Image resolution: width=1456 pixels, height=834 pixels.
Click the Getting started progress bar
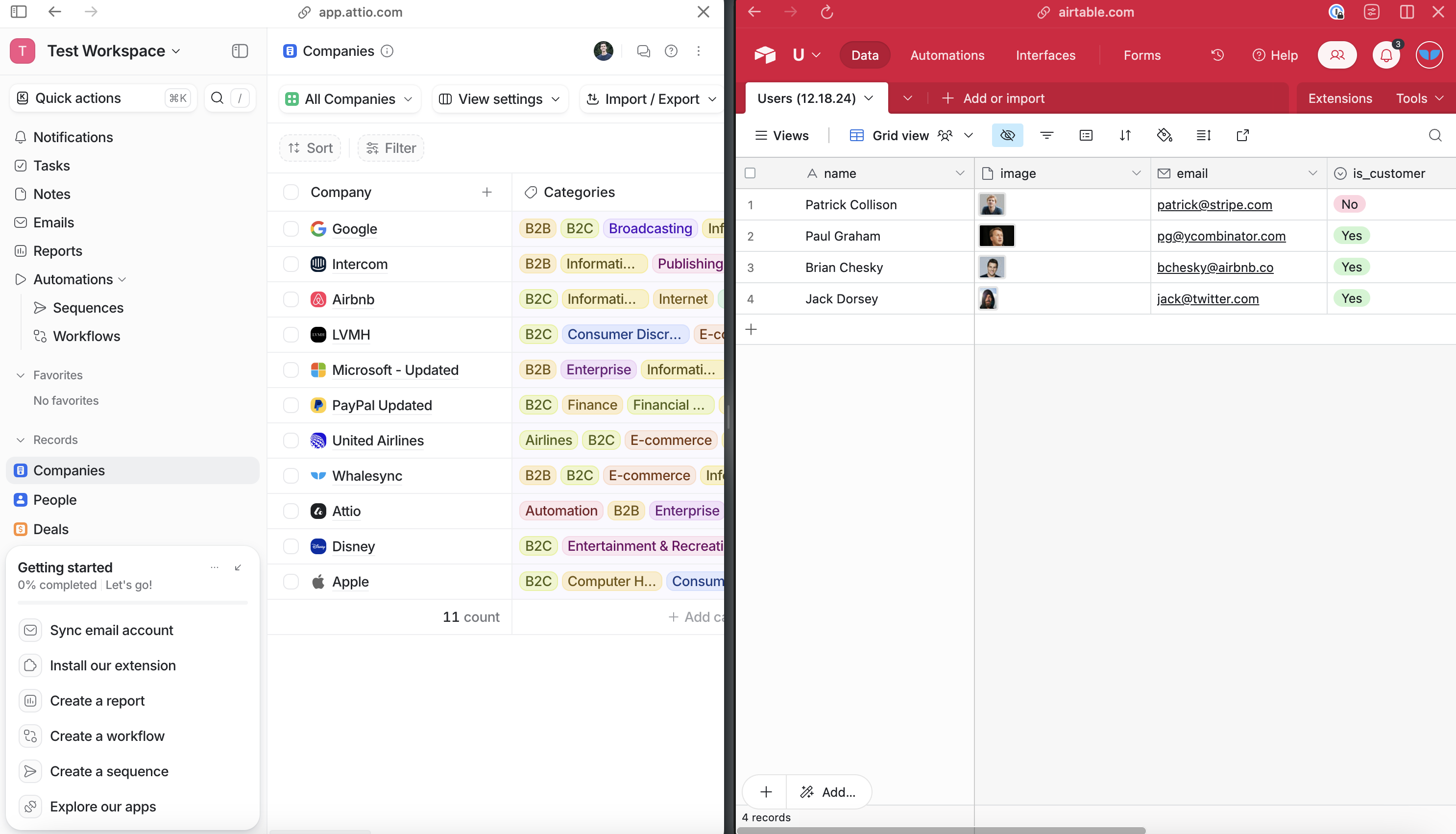click(x=133, y=603)
